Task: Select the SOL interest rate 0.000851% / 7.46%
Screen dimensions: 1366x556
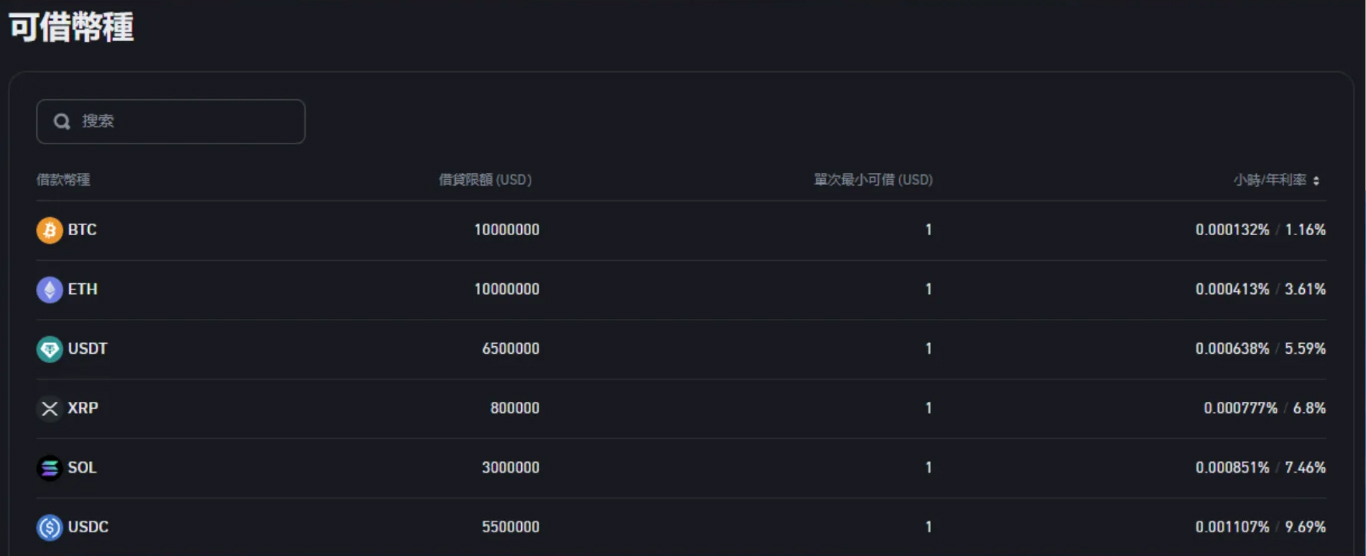Action: click(x=1261, y=468)
